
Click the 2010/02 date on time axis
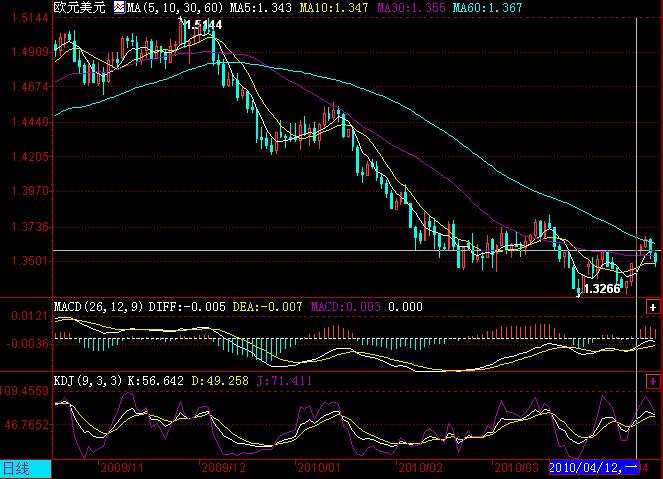420,468
